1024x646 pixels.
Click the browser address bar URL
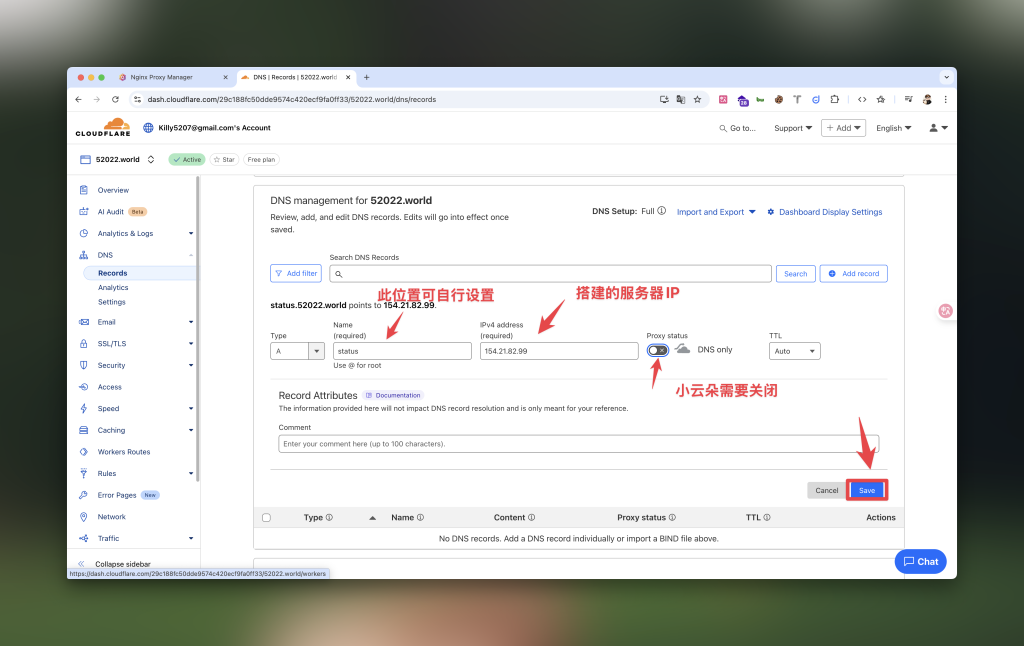(x=291, y=99)
